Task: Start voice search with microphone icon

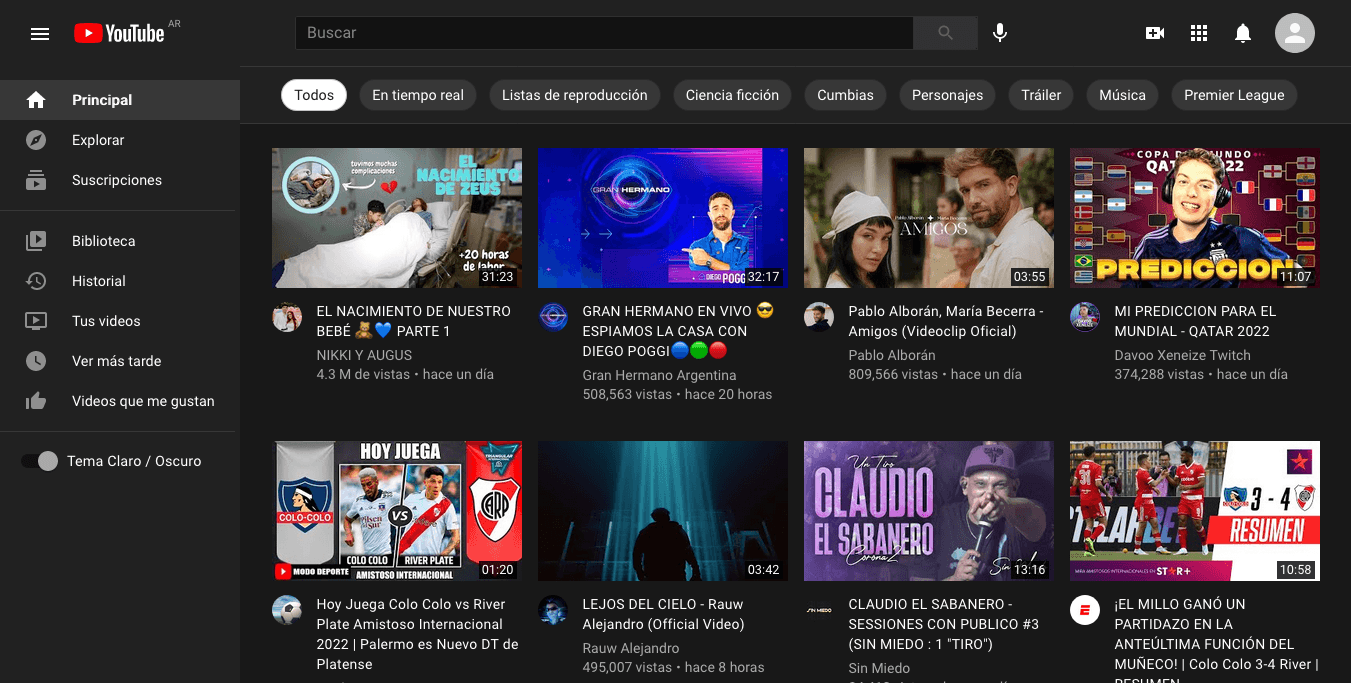Action: [999, 33]
